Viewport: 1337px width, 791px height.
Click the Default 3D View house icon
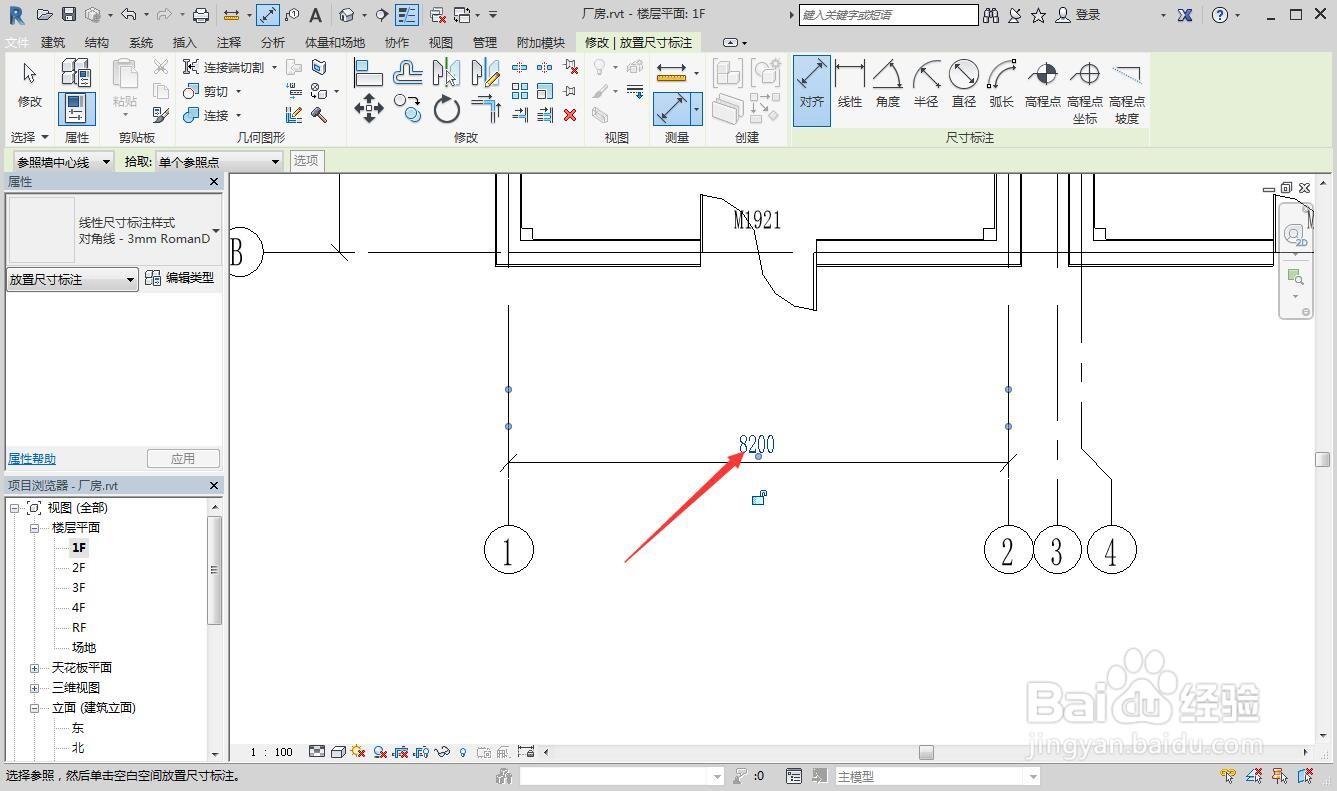(346, 15)
